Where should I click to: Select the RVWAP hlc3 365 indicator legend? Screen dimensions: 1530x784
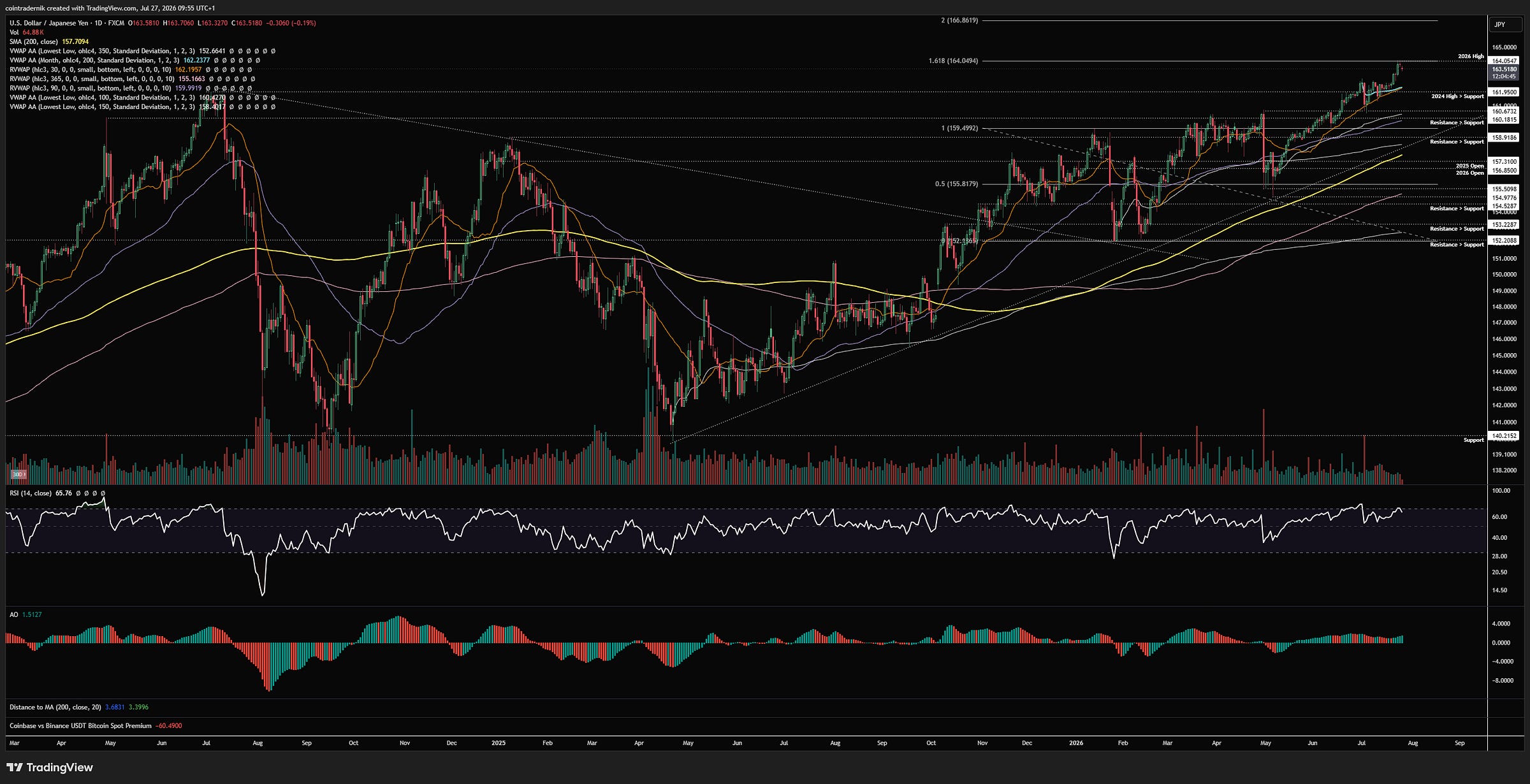pos(132,79)
